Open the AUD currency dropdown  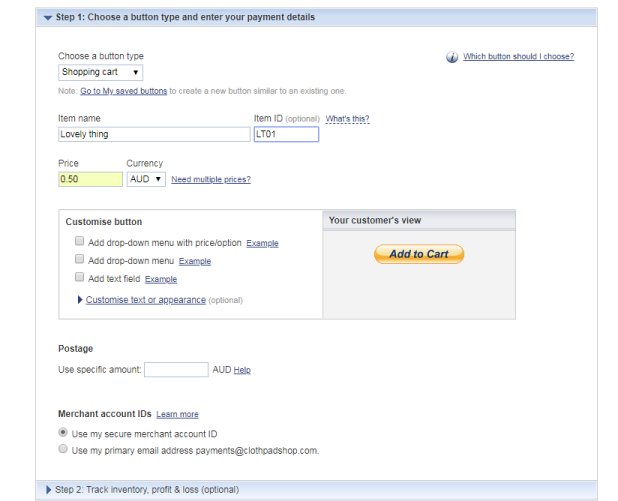(146, 179)
